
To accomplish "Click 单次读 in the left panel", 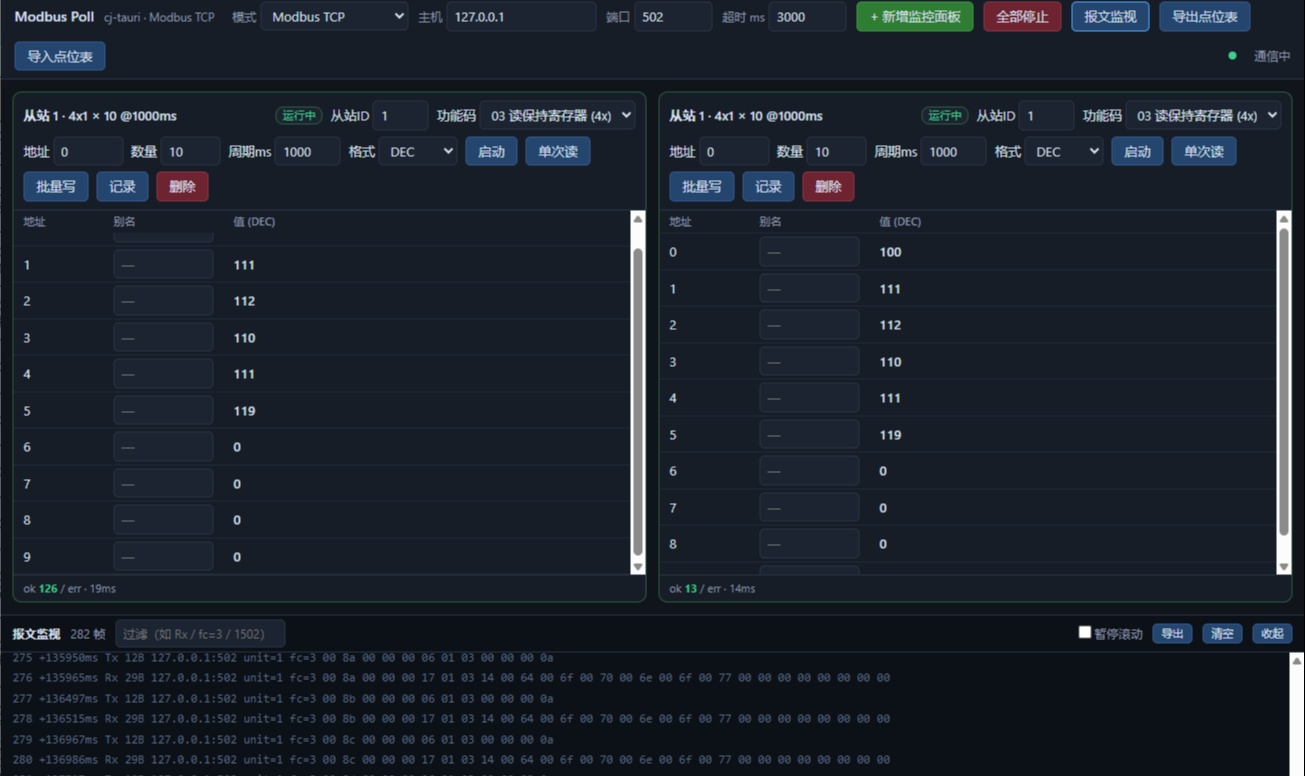I will tap(558, 152).
